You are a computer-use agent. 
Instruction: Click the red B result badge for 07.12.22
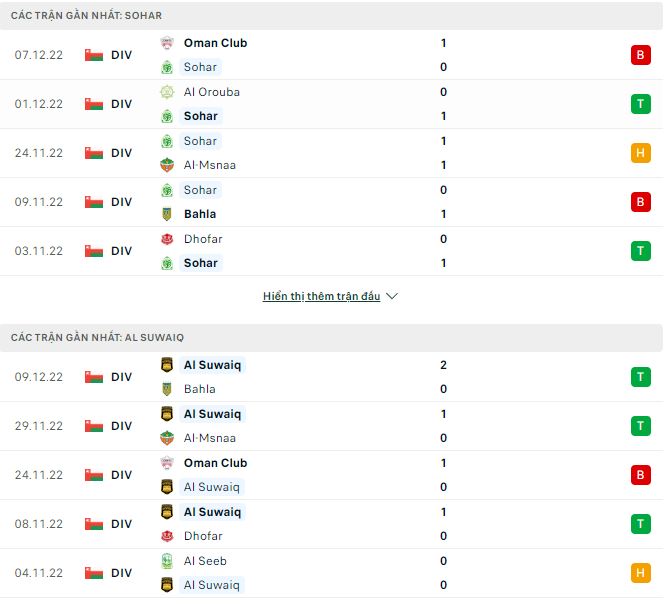(x=640, y=55)
